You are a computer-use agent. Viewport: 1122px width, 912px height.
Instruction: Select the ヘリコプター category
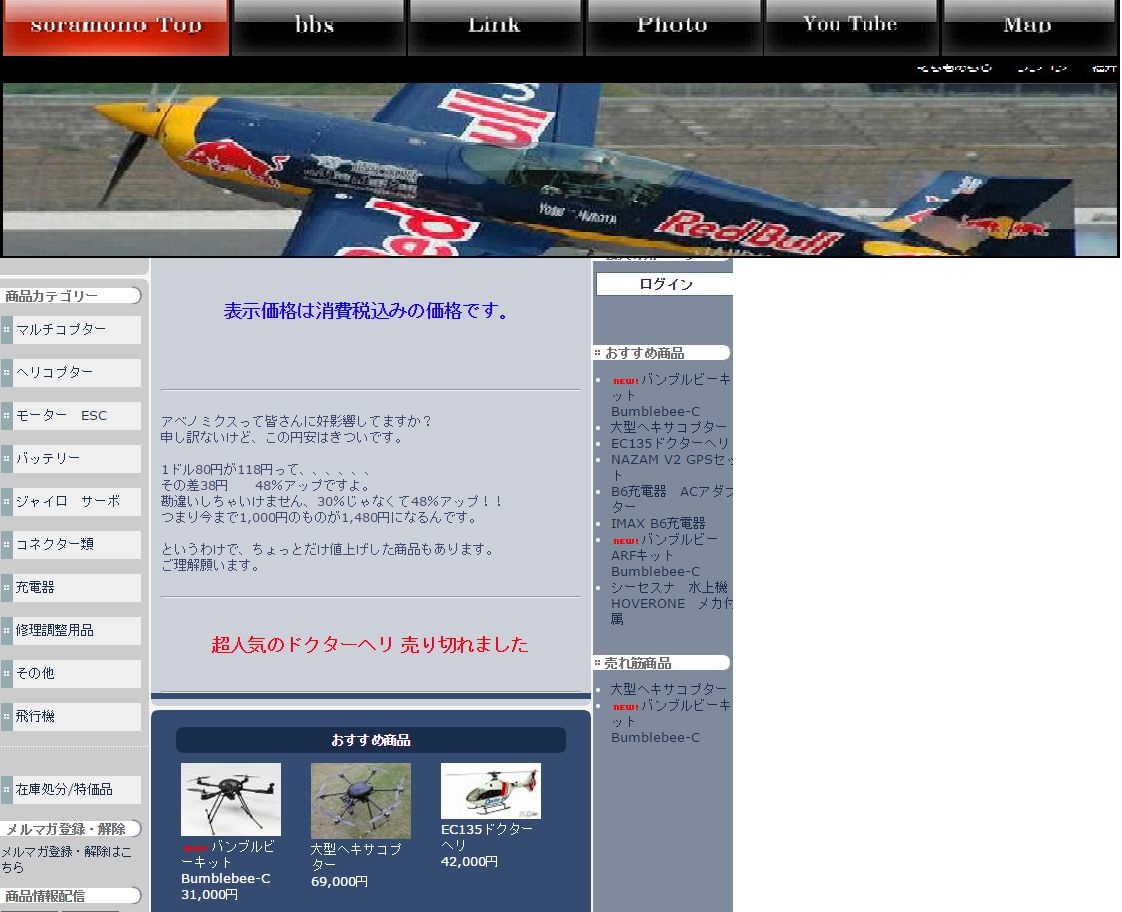pyautogui.click(x=71, y=373)
